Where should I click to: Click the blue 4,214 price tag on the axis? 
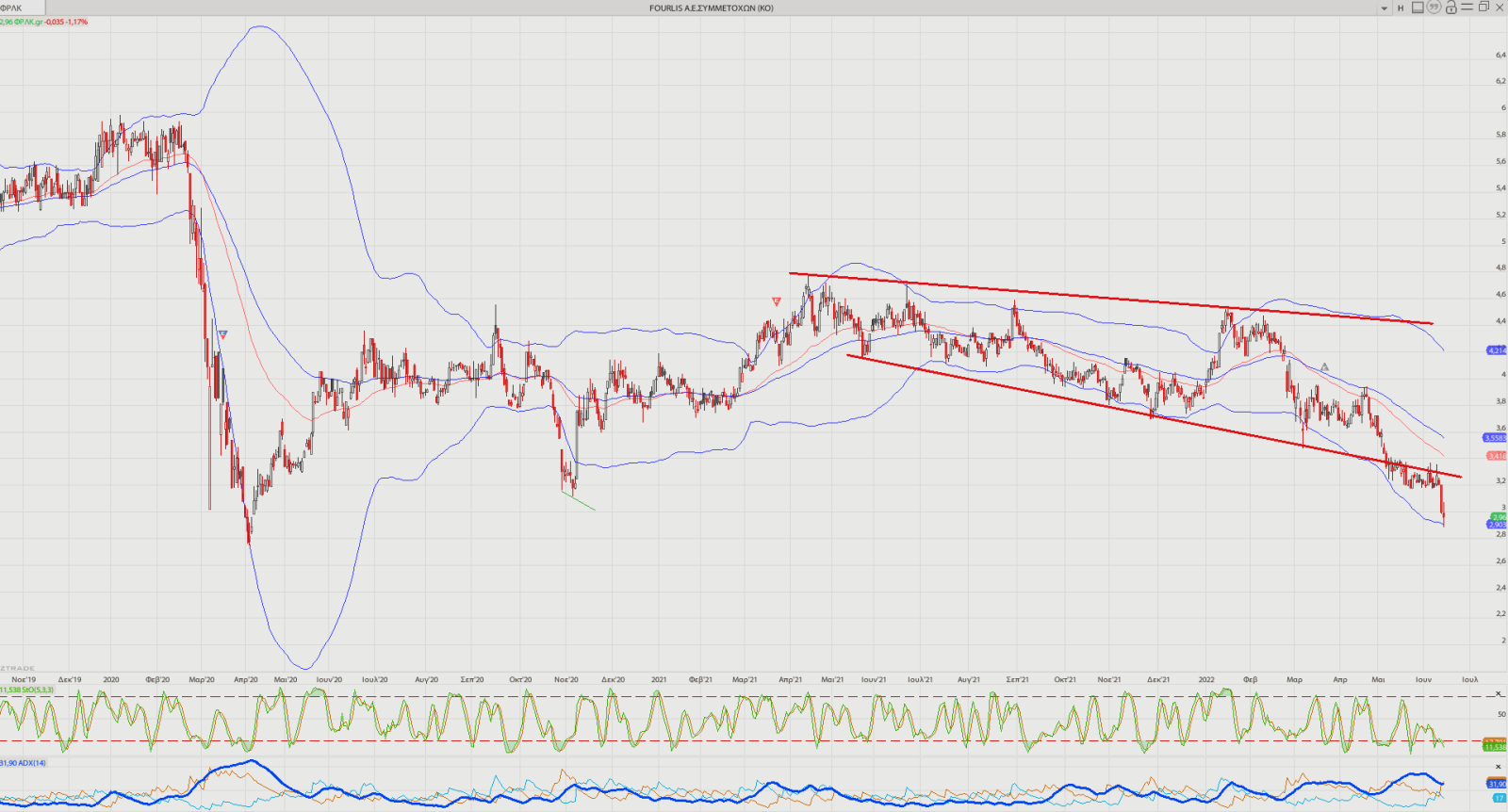(1497, 350)
